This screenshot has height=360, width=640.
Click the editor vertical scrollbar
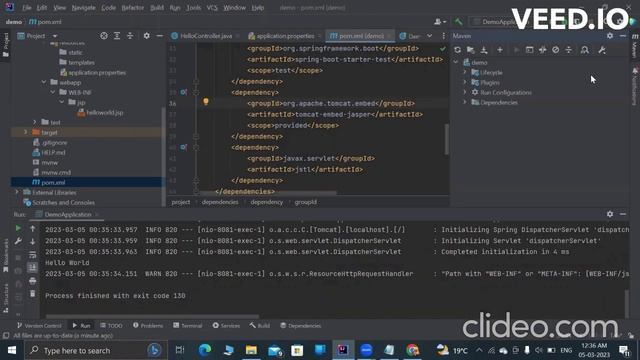(x=447, y=139)
